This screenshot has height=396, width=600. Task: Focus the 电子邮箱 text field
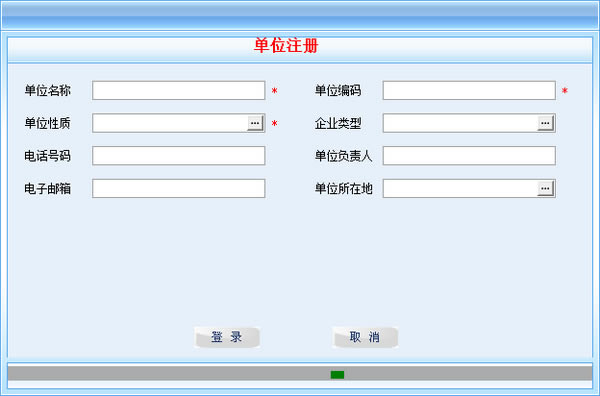[x=179, y=189]
